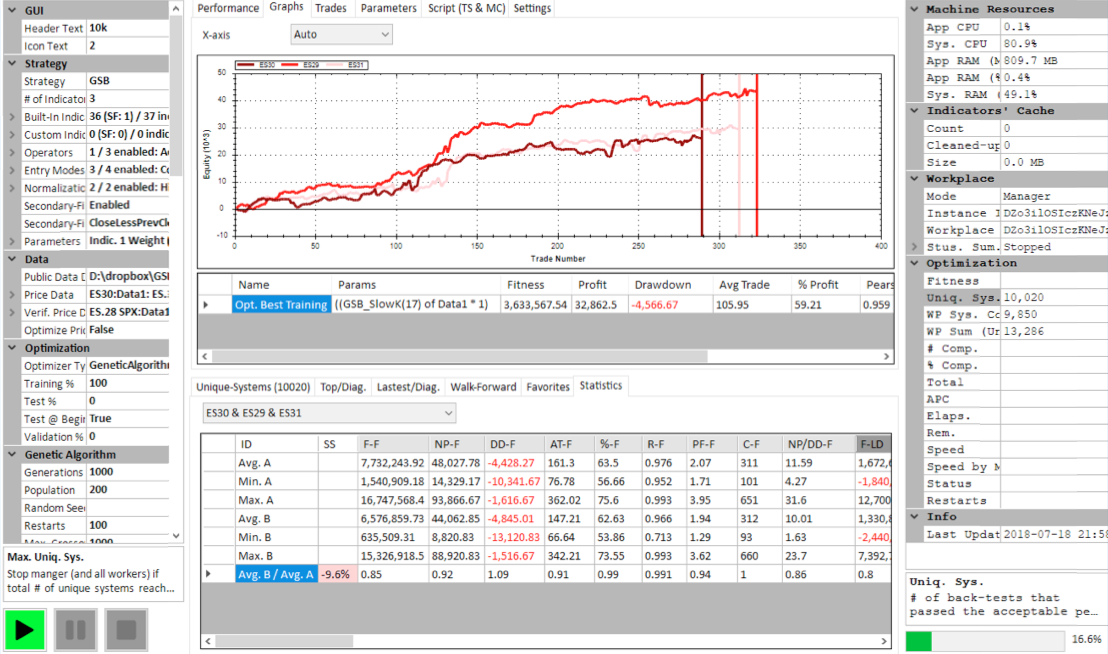Open the Script (TS & MC) tab
This screenshot has width=1108, height=654.
tap(465, 8)
